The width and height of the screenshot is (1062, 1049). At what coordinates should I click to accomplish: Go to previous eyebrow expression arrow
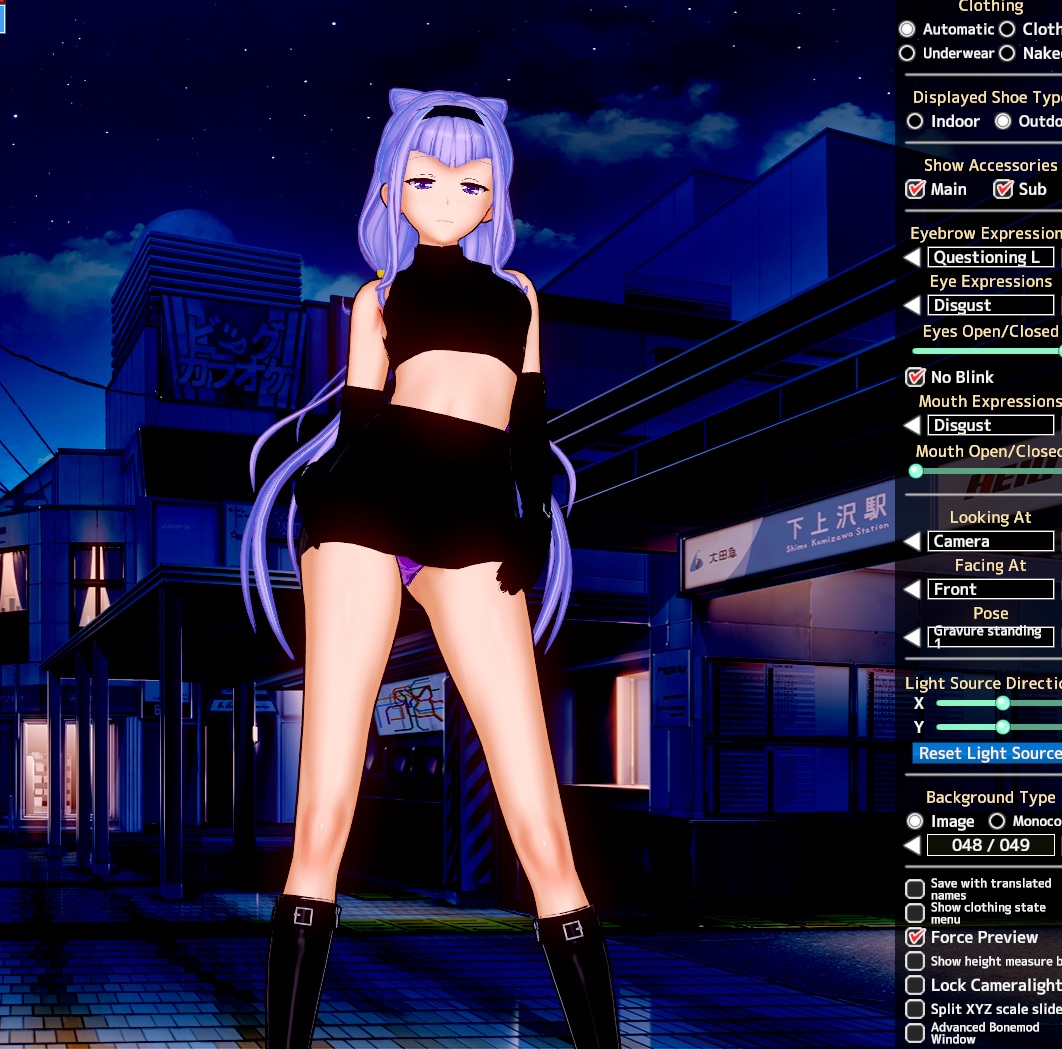point(912,257)
